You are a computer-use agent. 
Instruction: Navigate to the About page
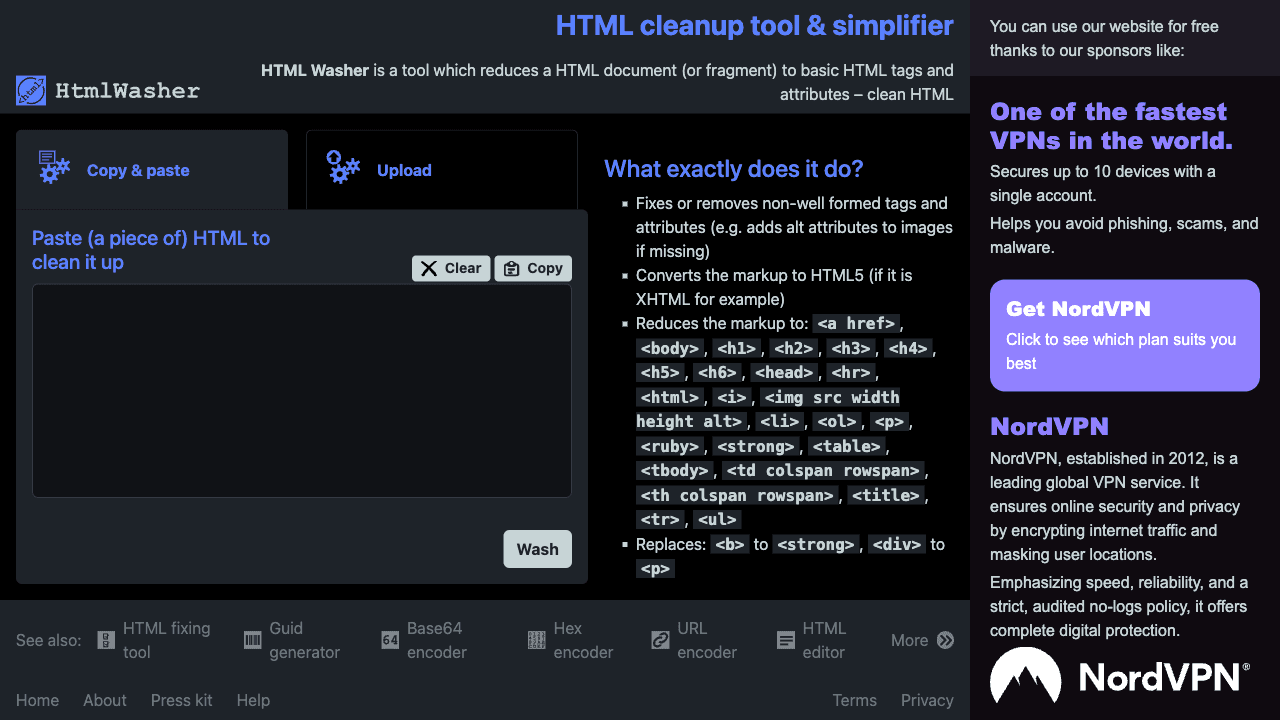[x=104, y=700]
